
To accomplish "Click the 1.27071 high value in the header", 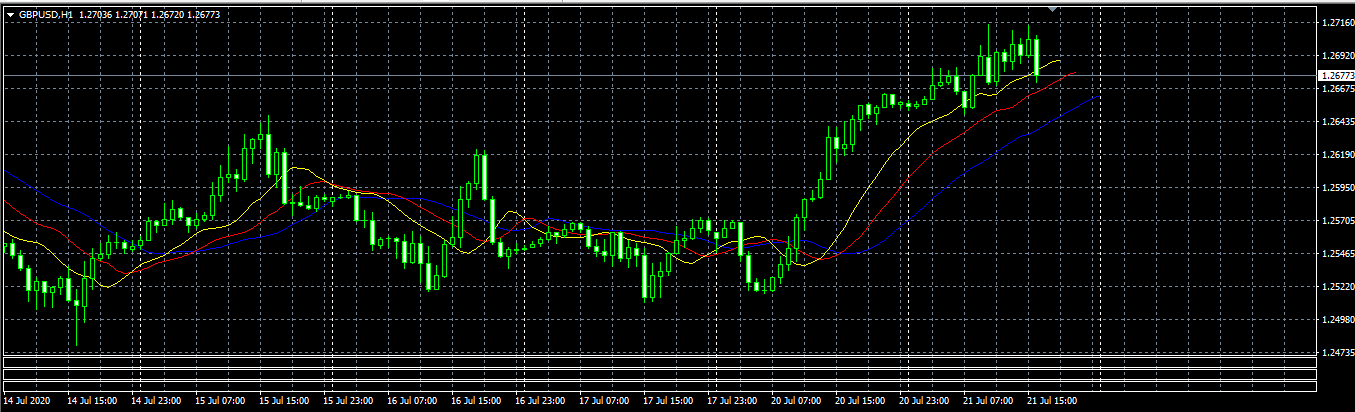I will pos(132,15).
